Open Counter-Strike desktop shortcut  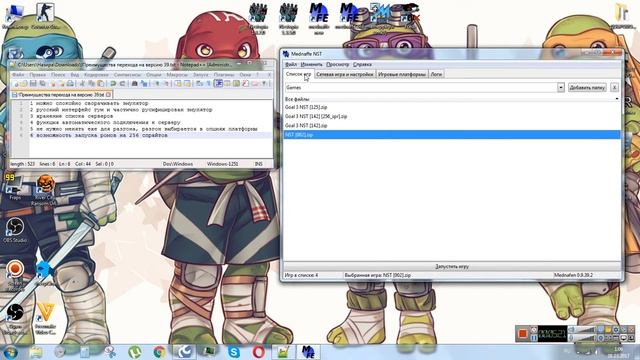(45, 16)
